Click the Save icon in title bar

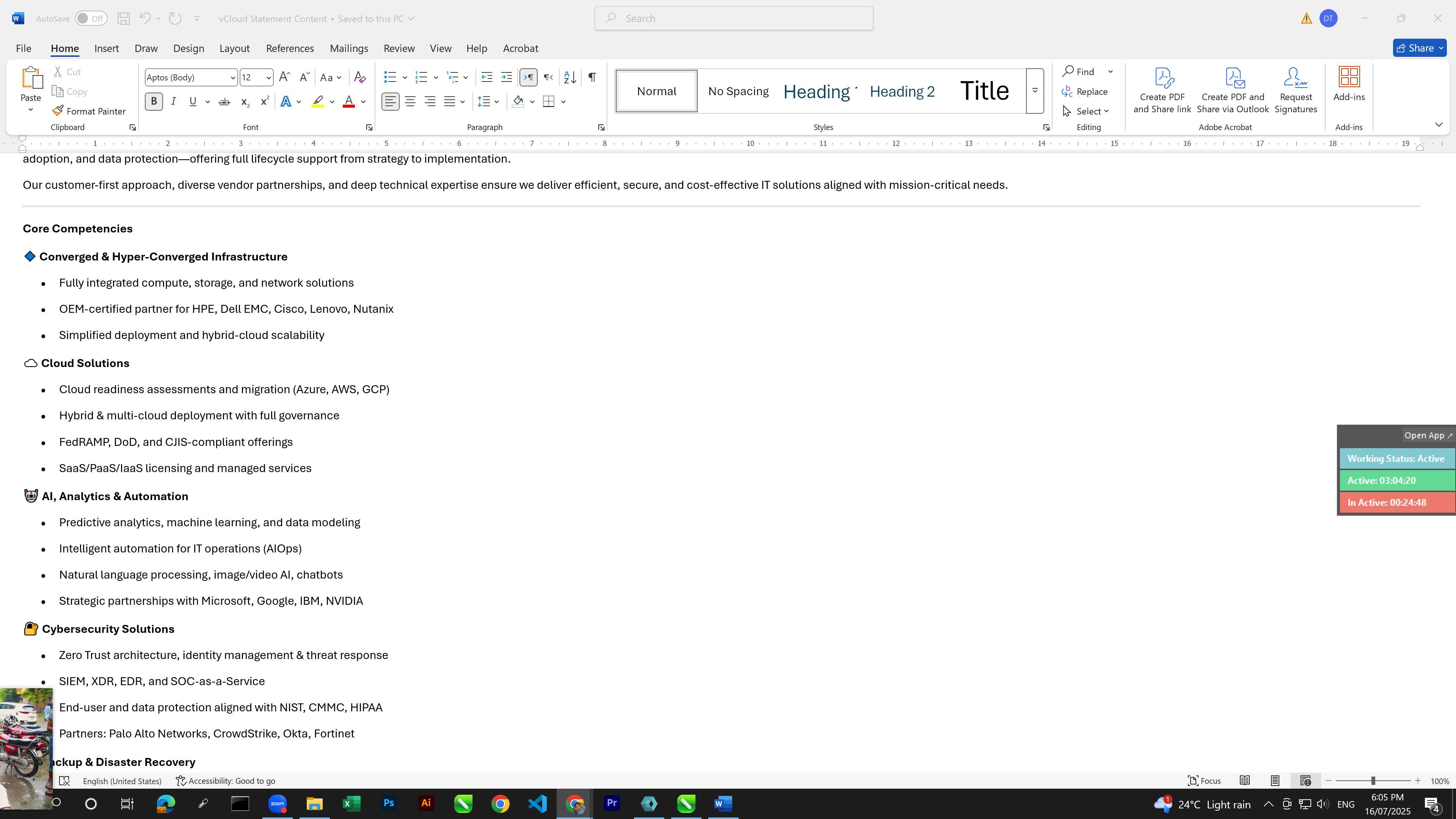[x=123, y=18]
